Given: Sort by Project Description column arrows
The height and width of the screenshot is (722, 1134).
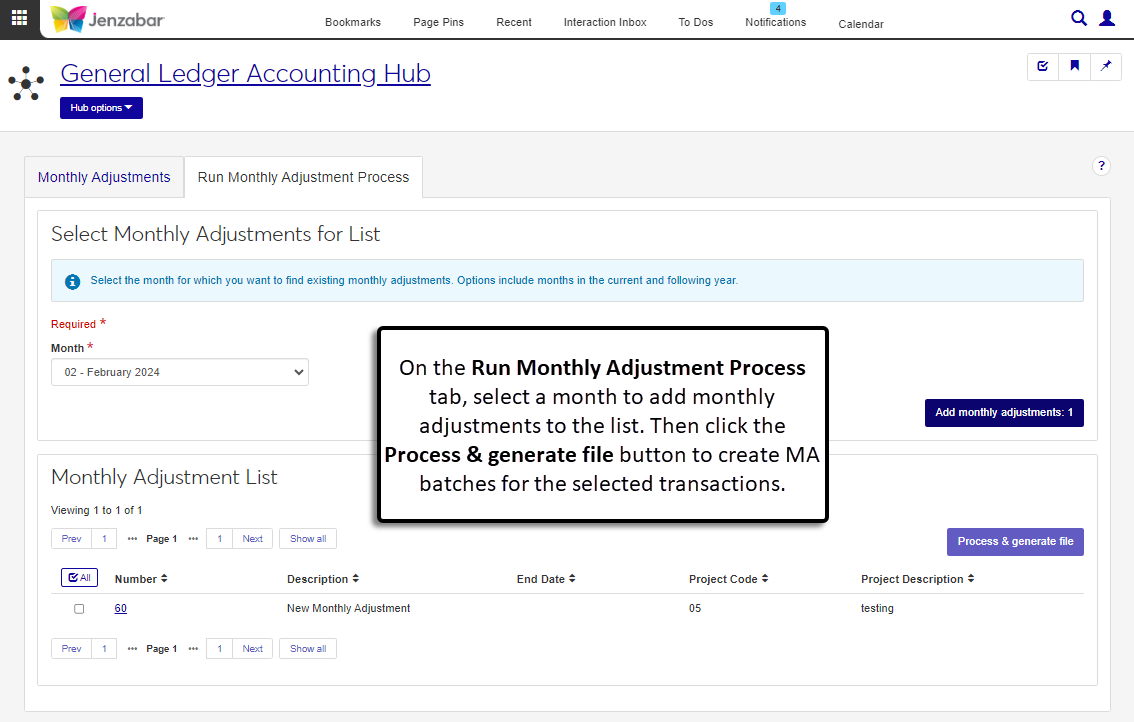Looking at the screenshot, I should tap(971, 579).
